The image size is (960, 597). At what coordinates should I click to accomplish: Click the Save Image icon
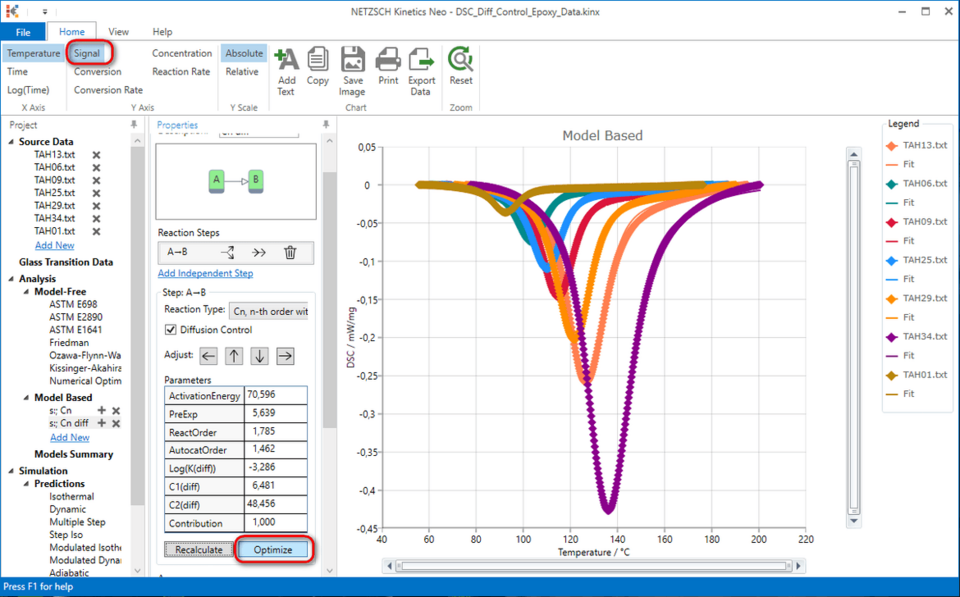coord(352,63)
